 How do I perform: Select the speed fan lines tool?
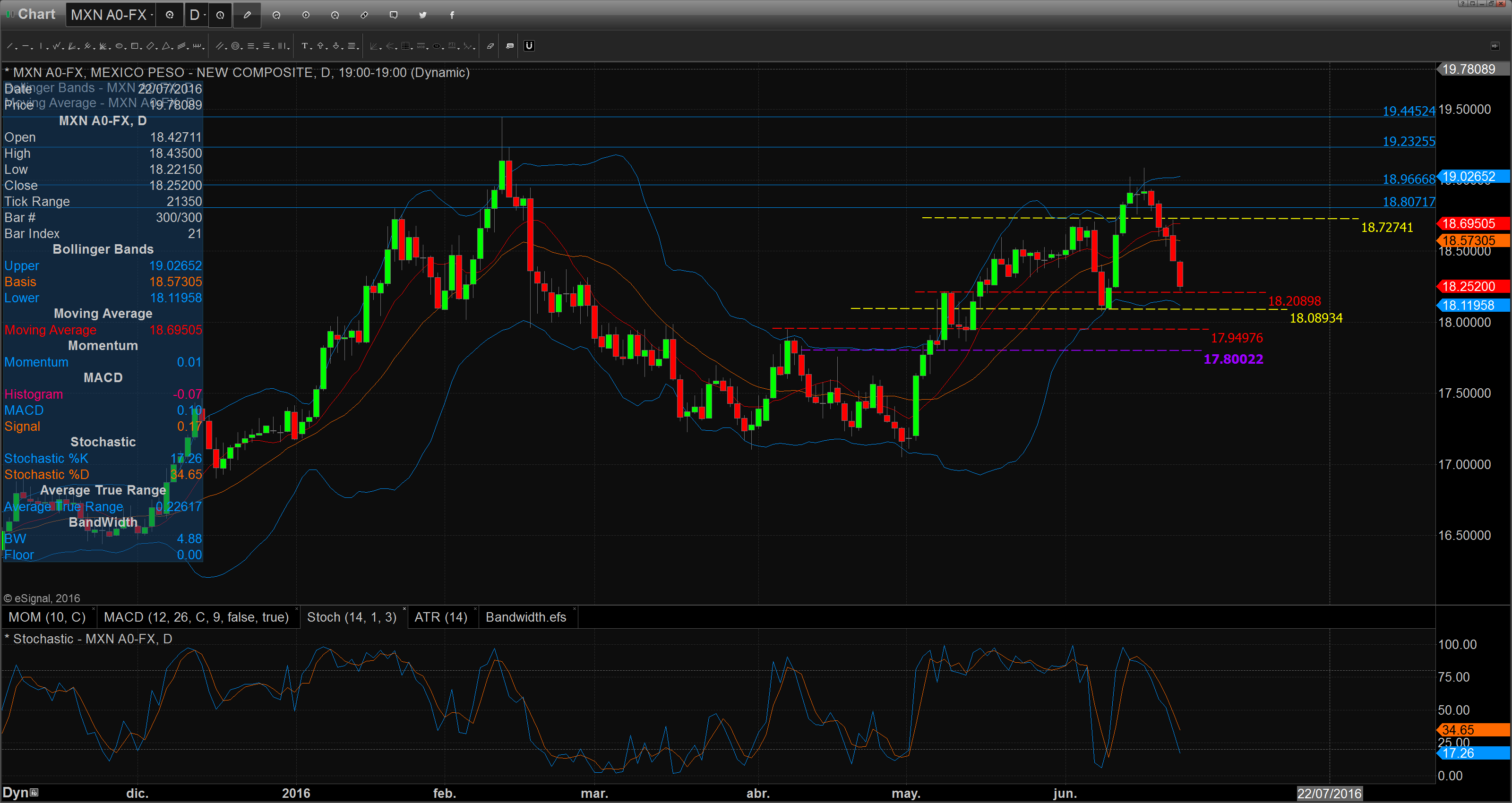(x=72, y=46)
